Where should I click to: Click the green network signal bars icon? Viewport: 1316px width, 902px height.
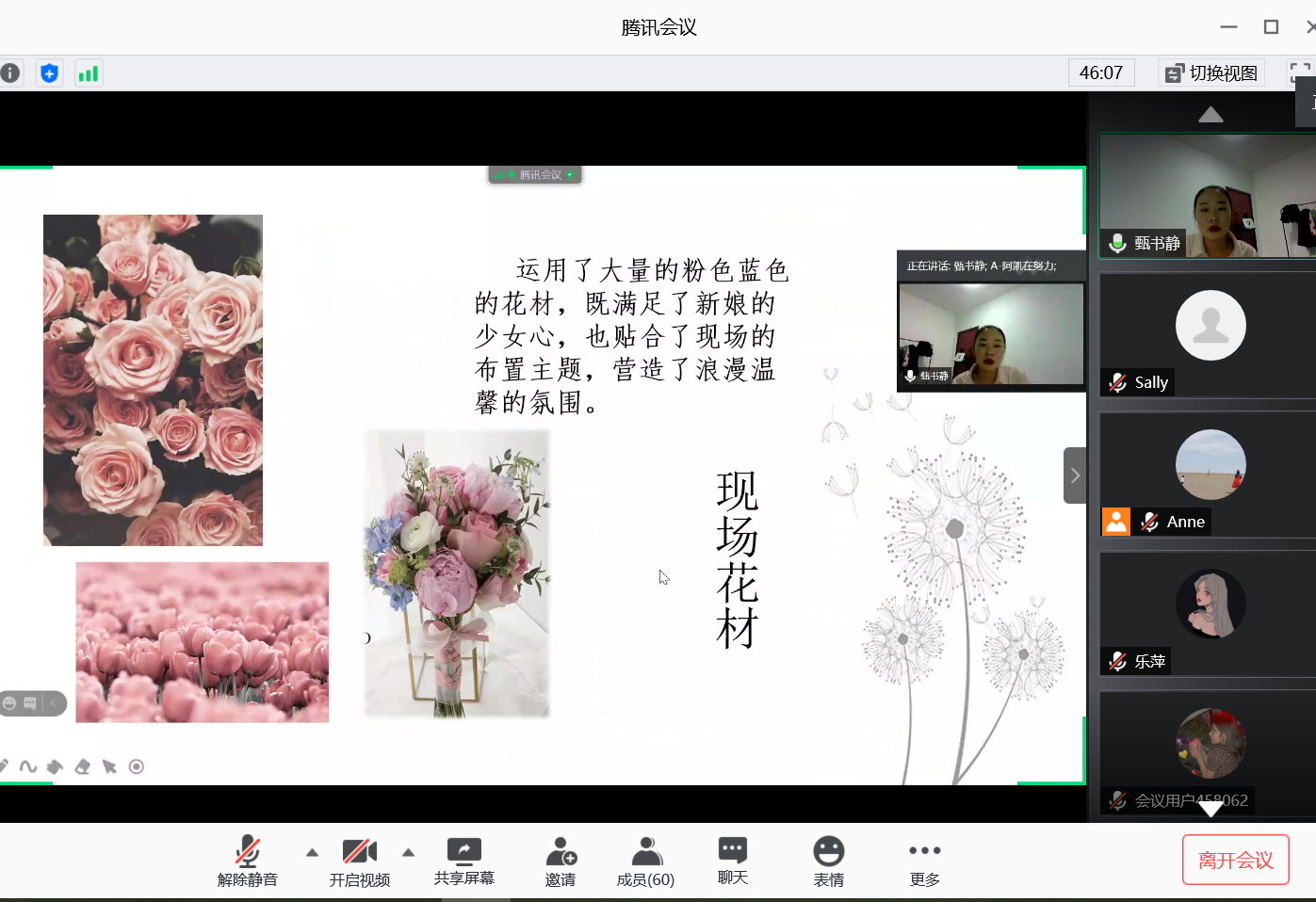88,73
